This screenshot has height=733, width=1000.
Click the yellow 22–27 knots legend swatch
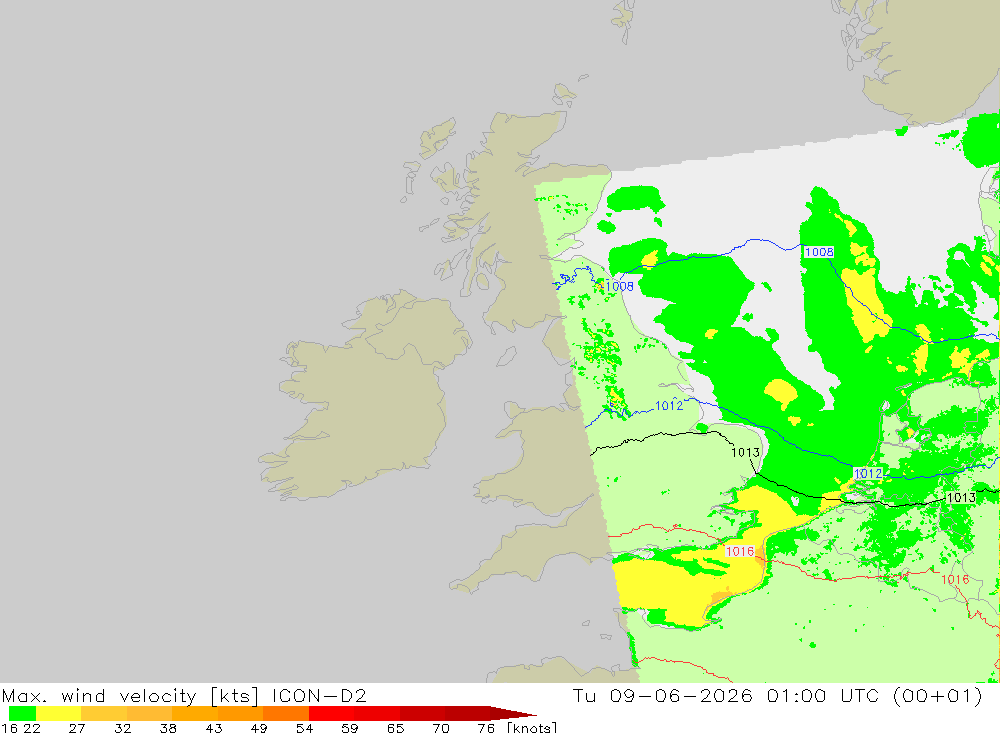tap(59, 713)
